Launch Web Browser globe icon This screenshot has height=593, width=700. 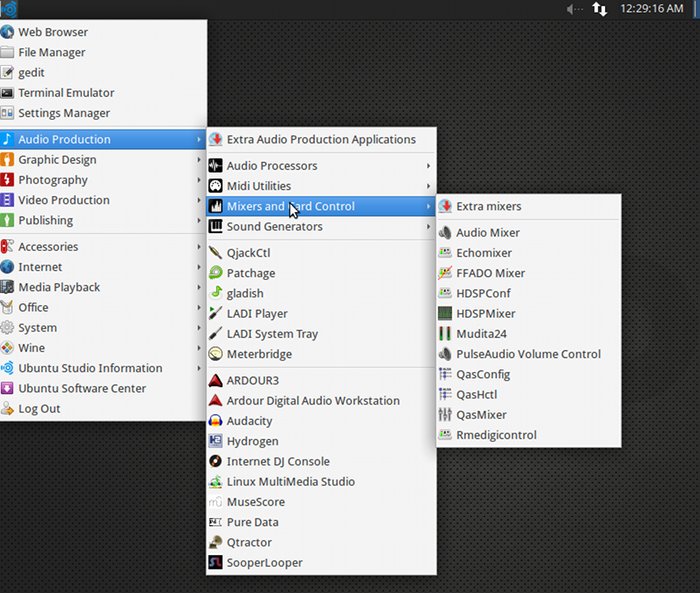7,32
